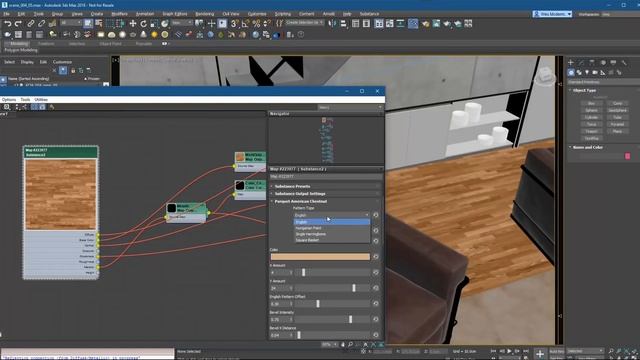Screen dimensions: 640x360
Task: Click the Geometry category icon in Command Panel
Action: 571,72
